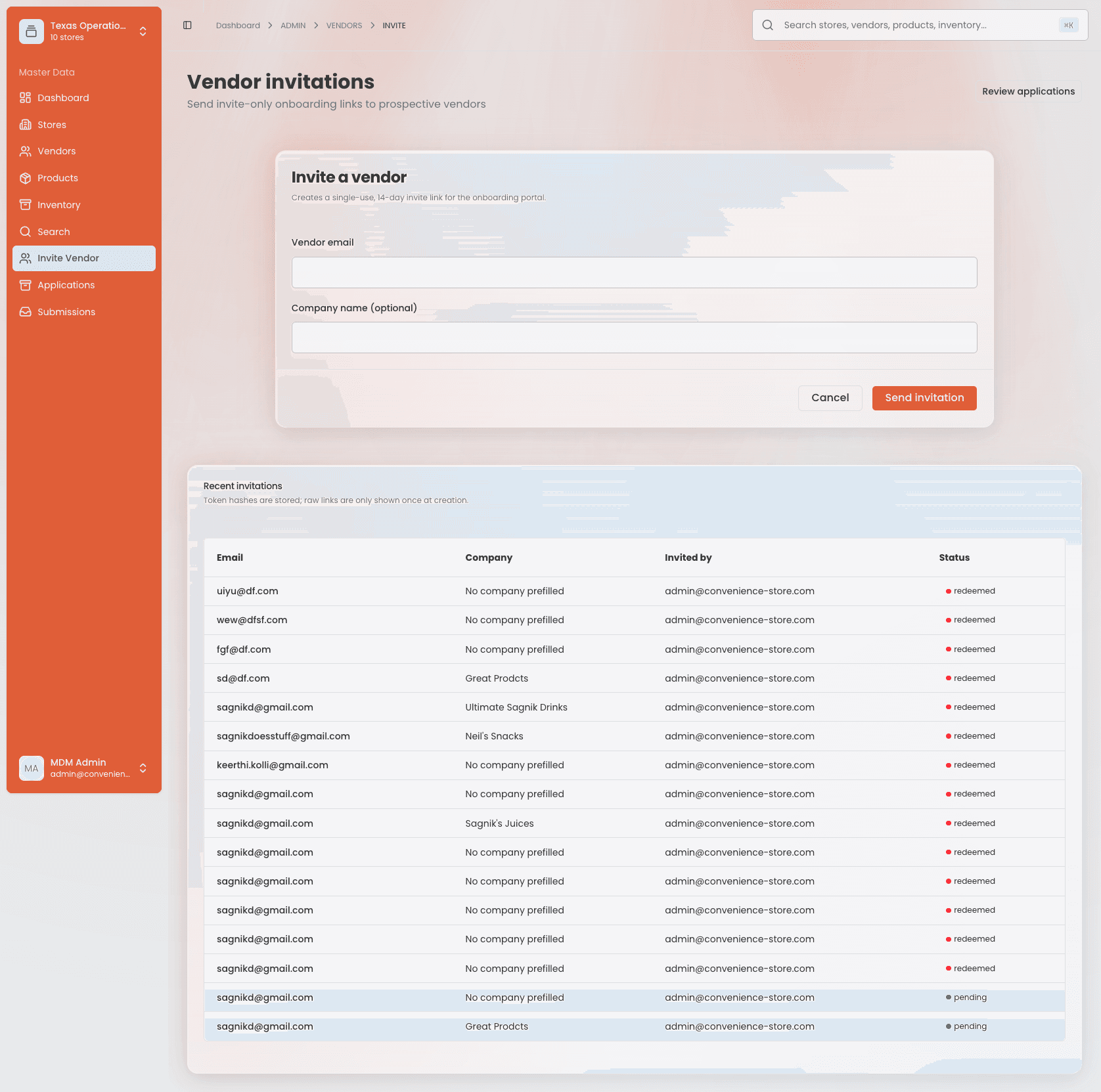This screenshot has width=1101, height=1092.
Task: Click the VENDORS breadcrumb
Action: tap(344, 26)
